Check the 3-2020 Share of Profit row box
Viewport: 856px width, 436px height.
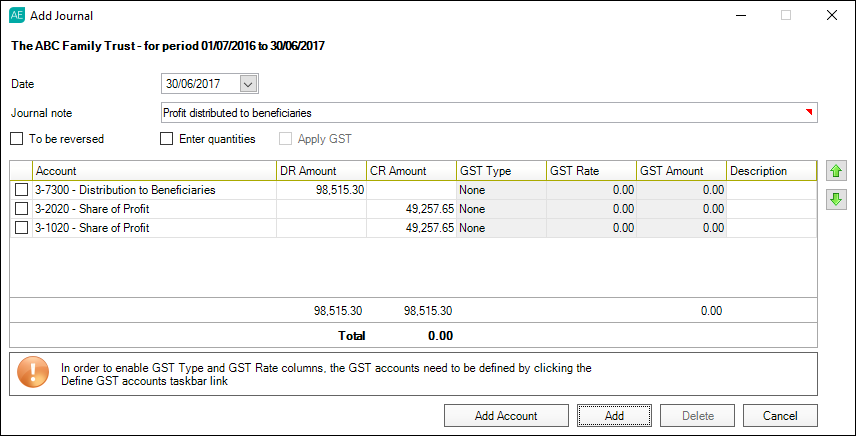[x=21, y=209]
